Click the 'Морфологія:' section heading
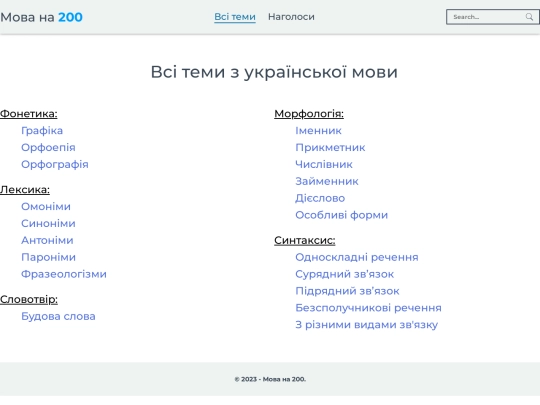This screenshot has width=540, height=405. click(x=309, y=114)
